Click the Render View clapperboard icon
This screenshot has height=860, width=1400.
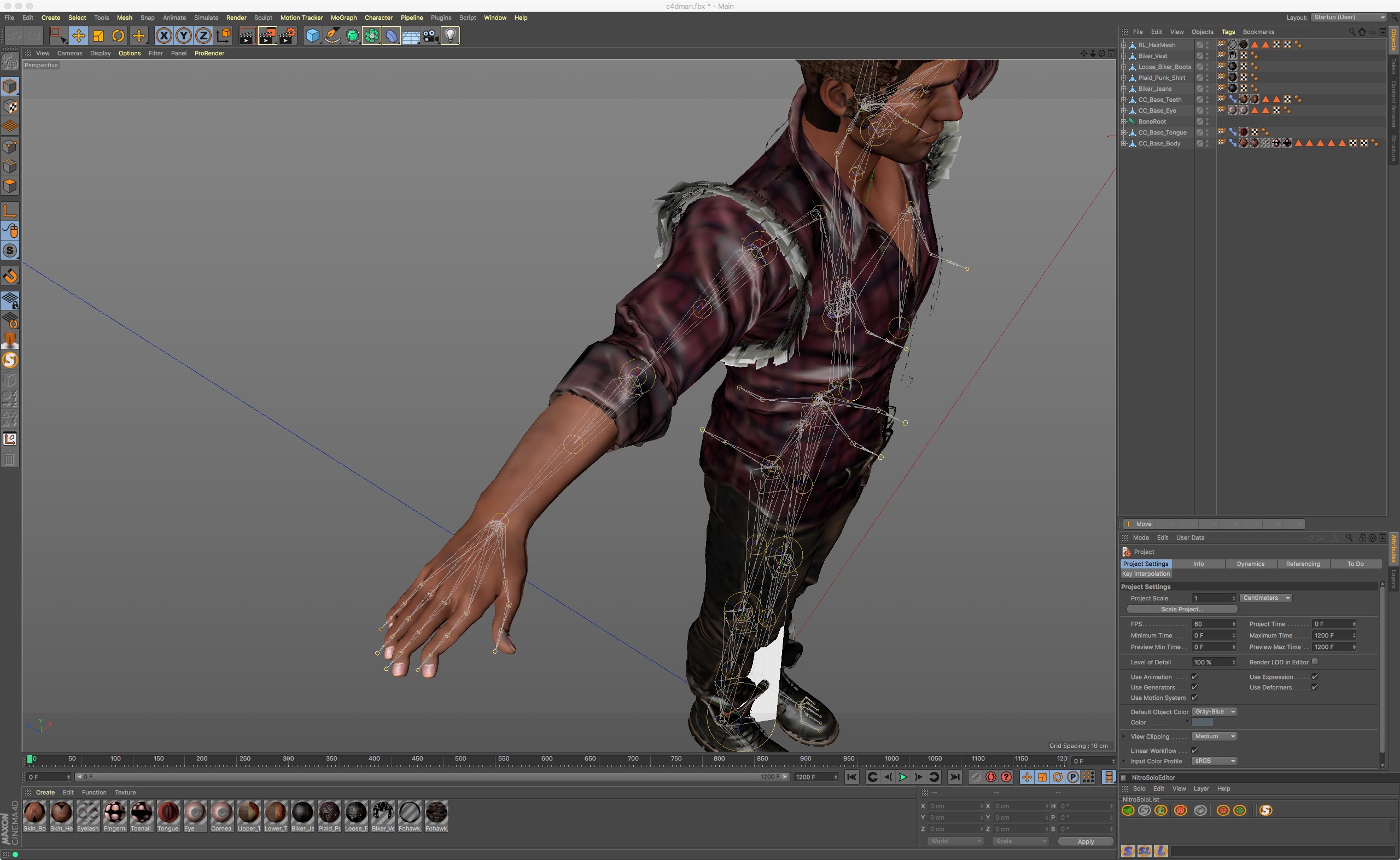246,36
